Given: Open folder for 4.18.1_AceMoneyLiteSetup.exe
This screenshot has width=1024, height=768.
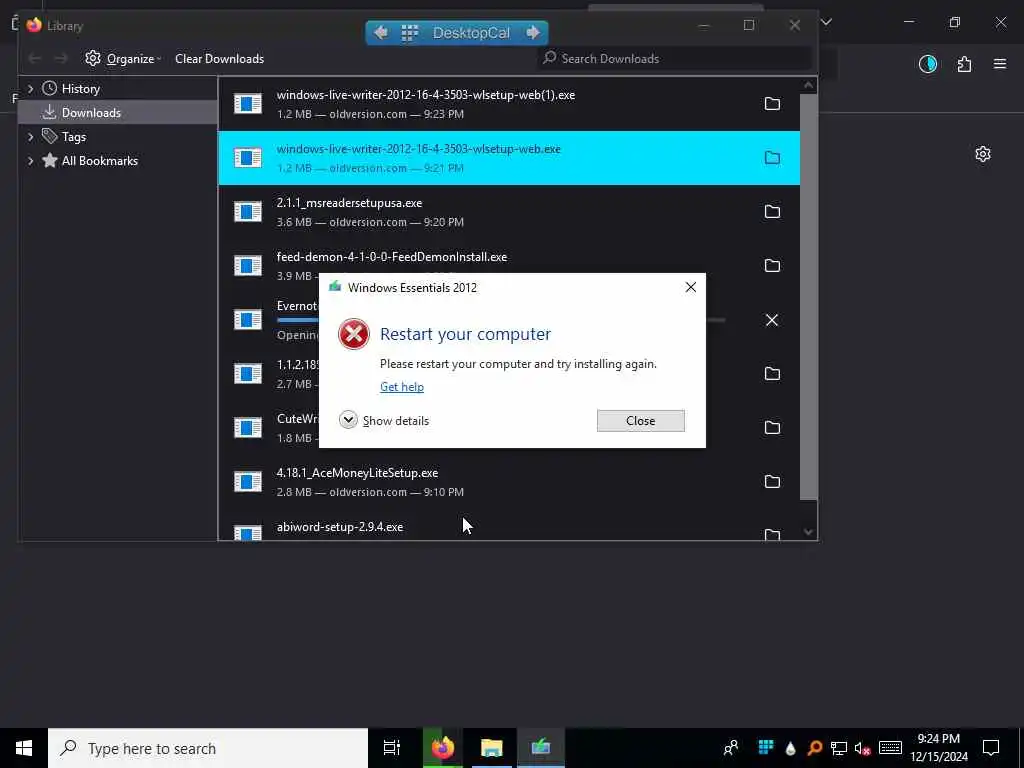Looking at the screenshot, I should coord(772,482).
